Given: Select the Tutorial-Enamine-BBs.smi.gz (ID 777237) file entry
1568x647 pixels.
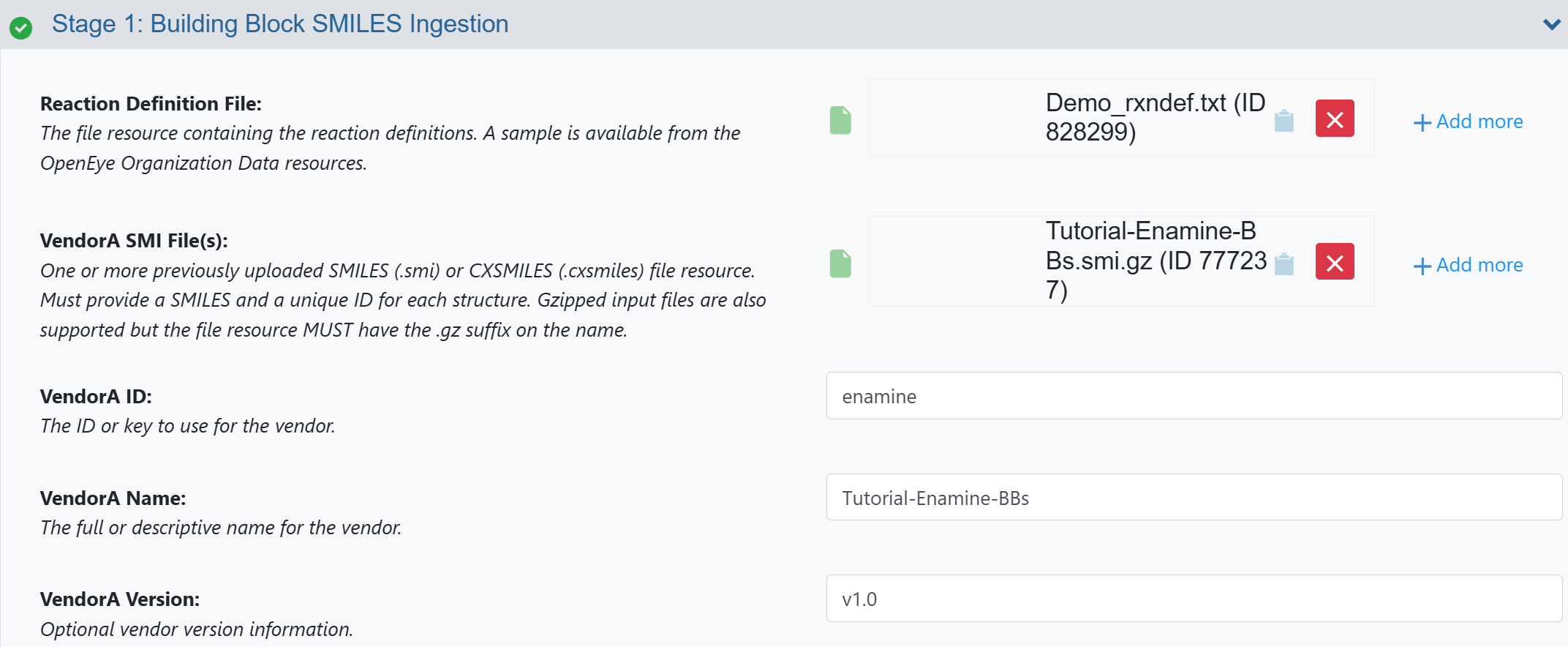Looking at the screenshot, I should (1154, 261).
